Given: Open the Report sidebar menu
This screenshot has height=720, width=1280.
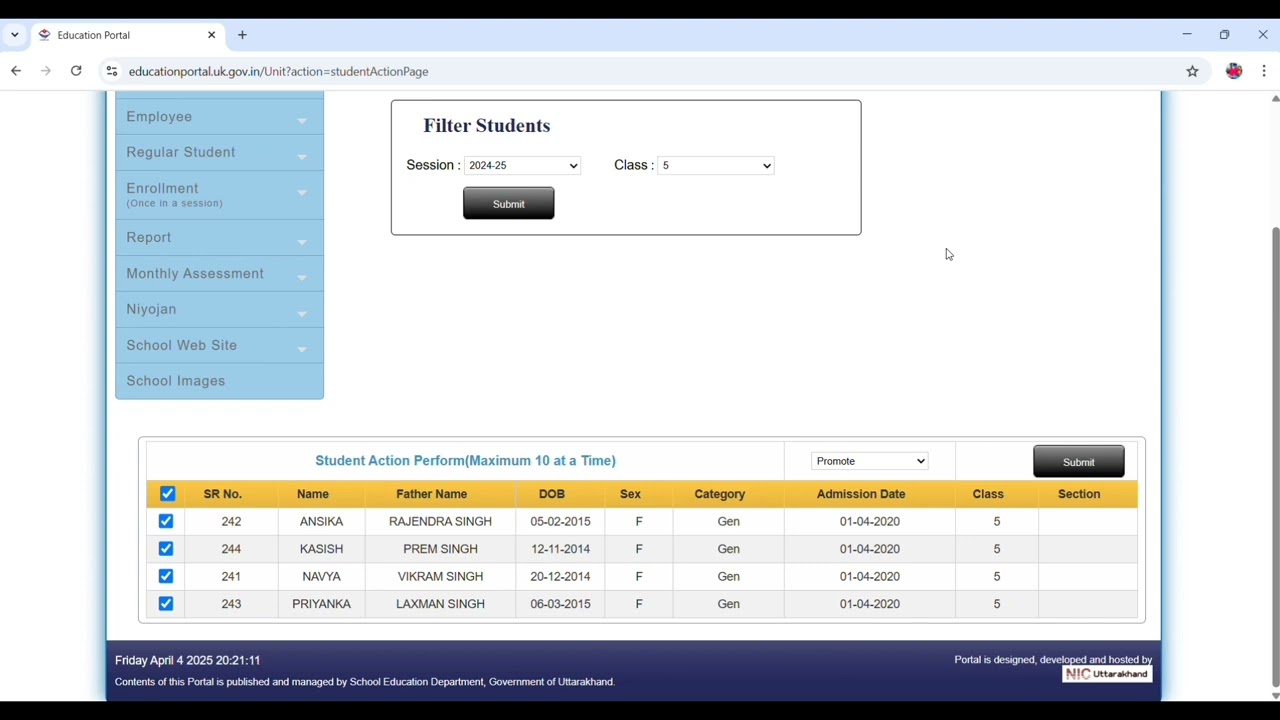Looking at the screenshot, I should click(x=219, y=238).
